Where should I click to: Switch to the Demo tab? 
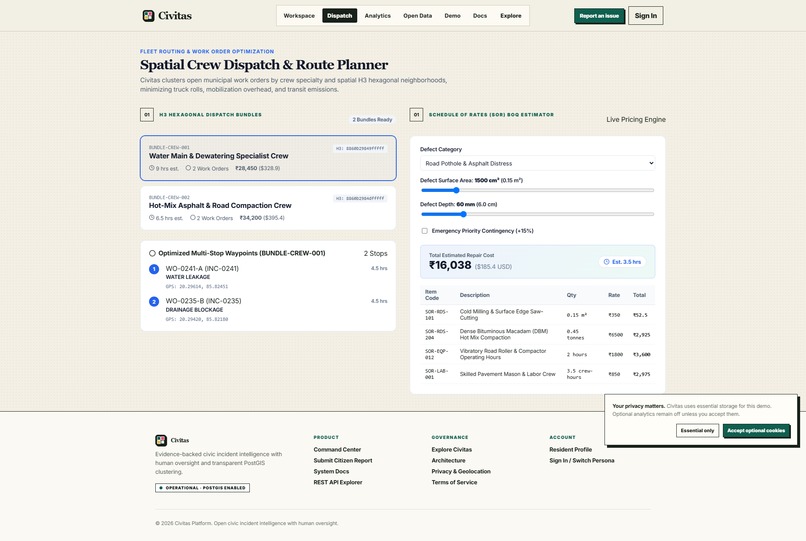click(x=452, y=16)
